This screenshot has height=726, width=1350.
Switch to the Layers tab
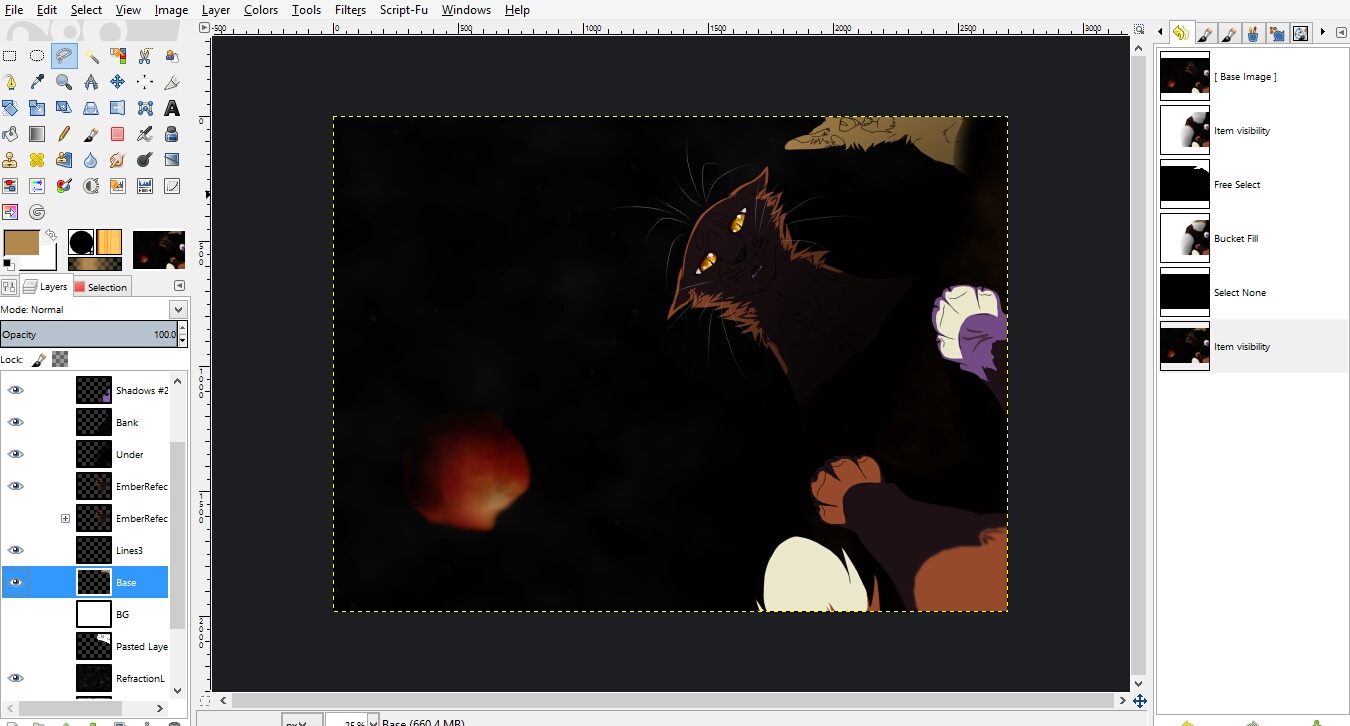[46, 286]
